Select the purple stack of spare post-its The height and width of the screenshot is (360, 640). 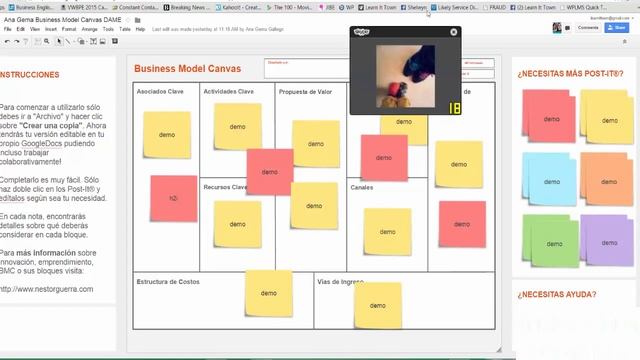coord(607,240)
